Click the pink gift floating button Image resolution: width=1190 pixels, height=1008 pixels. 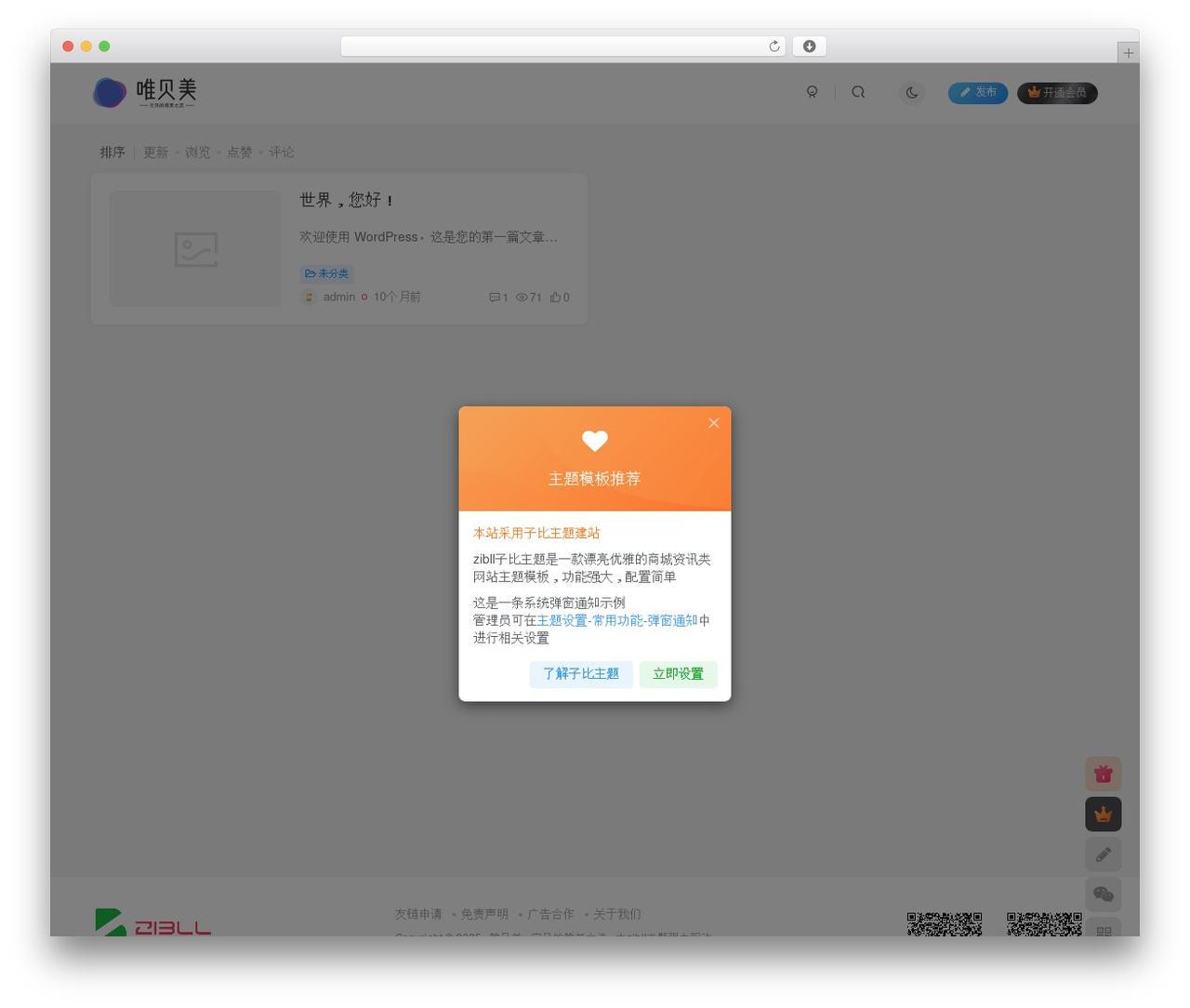point(1104,774)
